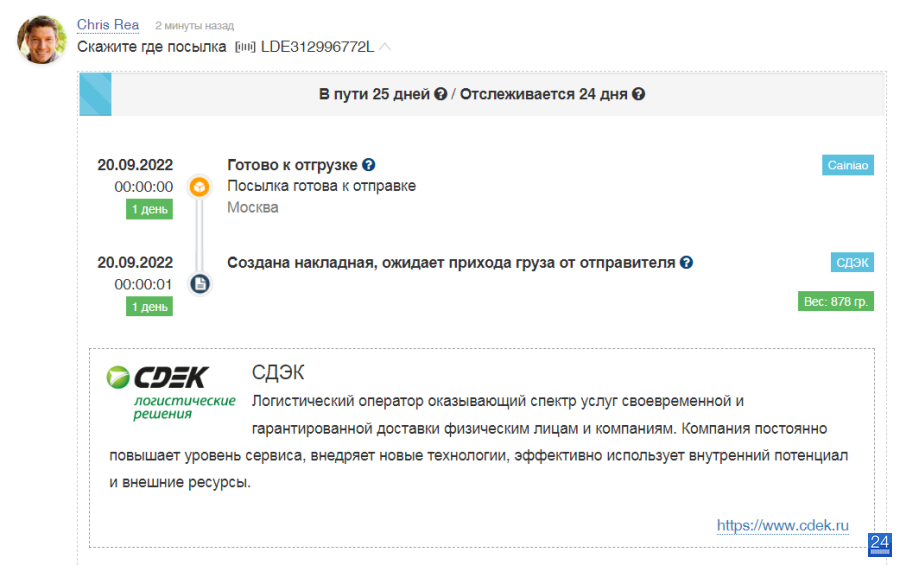Open the https://www.cdek.ru link

pos(782,525)
